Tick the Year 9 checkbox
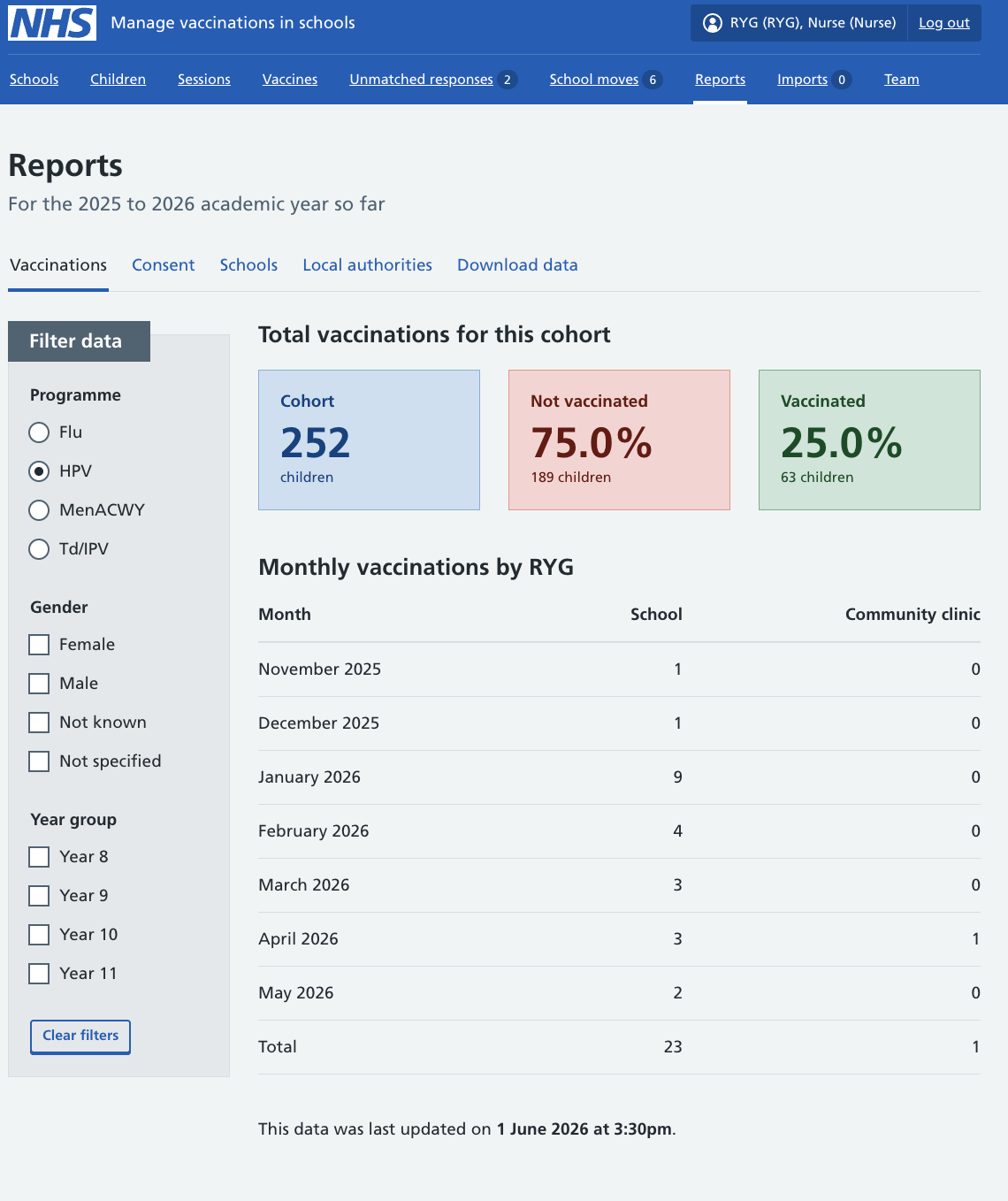Image resolution: width=1008 pixels, height=1201 pixels. pyautogui.click(x=39, y=896)
